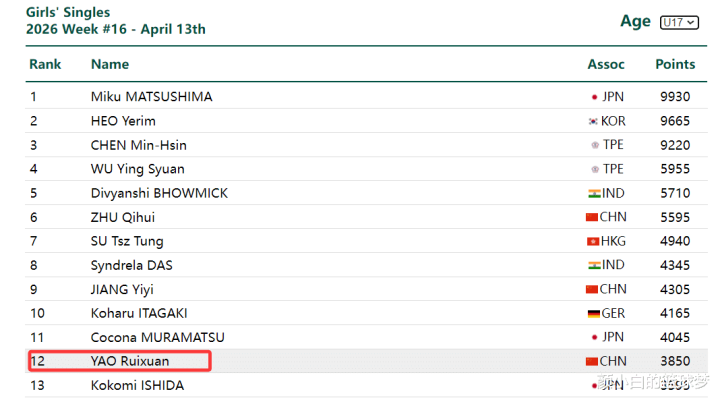Viewport: 718px width, 400px height.
Task: Select YAO Ruixuan name link
Action: pyautogui.click(x=132, y=361)
